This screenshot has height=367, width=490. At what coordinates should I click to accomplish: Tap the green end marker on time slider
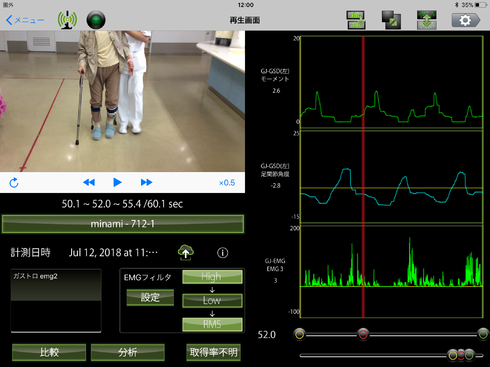click(x=483, y=334)
